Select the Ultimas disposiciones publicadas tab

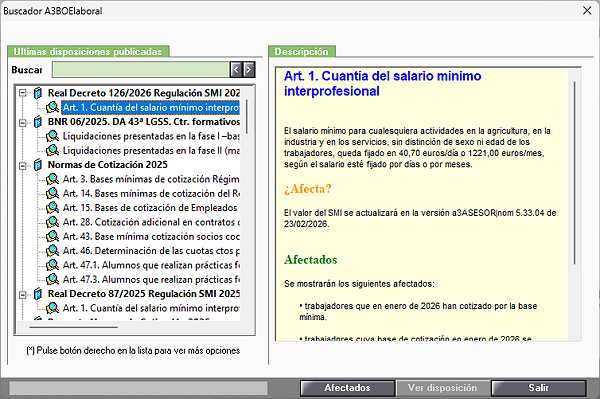click(x=88, y=52)
